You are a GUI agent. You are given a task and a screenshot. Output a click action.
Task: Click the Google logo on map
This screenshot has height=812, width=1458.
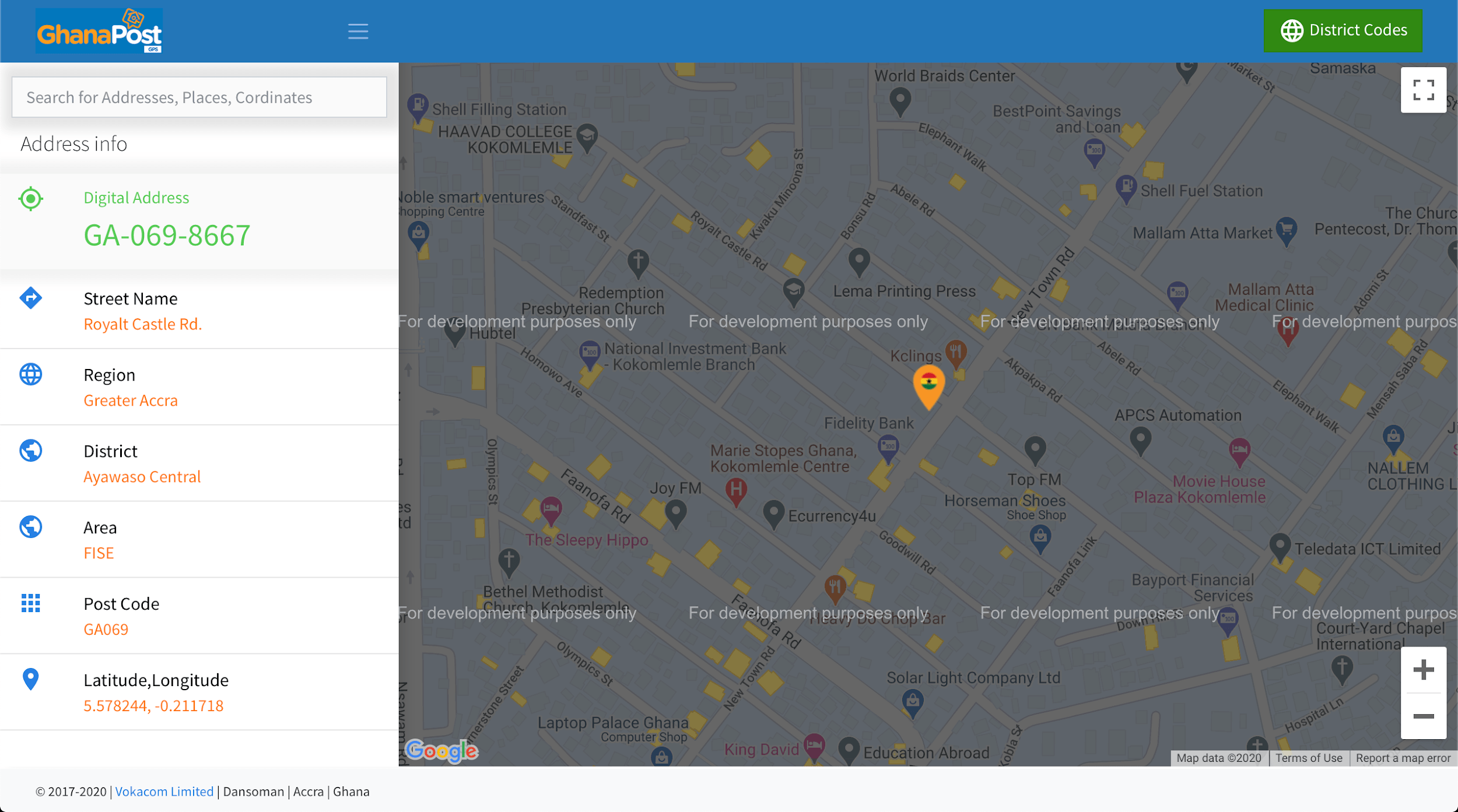click(441, 751)
